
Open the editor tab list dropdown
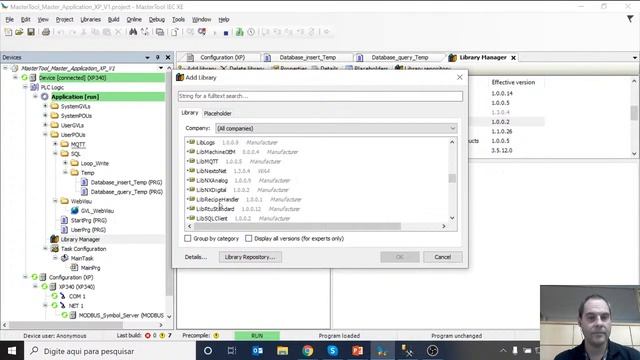pos(635,58)
